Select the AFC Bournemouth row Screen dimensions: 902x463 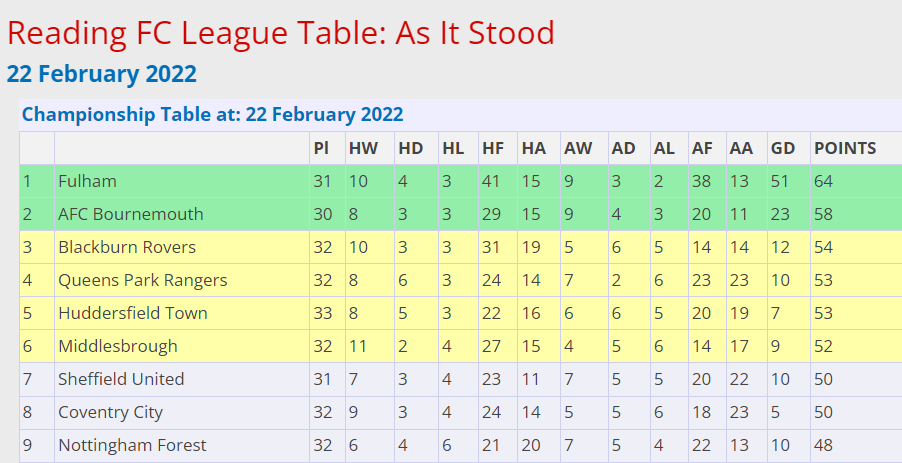460,214
